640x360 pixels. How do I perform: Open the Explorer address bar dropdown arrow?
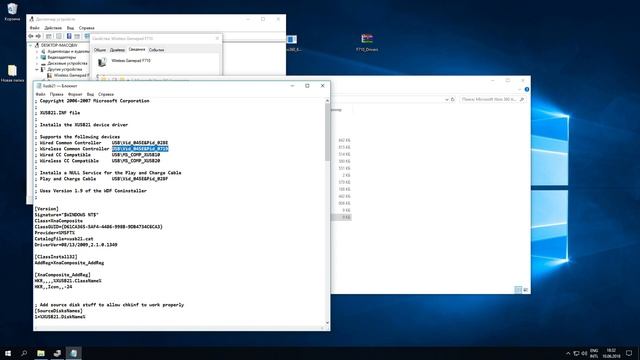pyautogui.click(x=447, y=99)
